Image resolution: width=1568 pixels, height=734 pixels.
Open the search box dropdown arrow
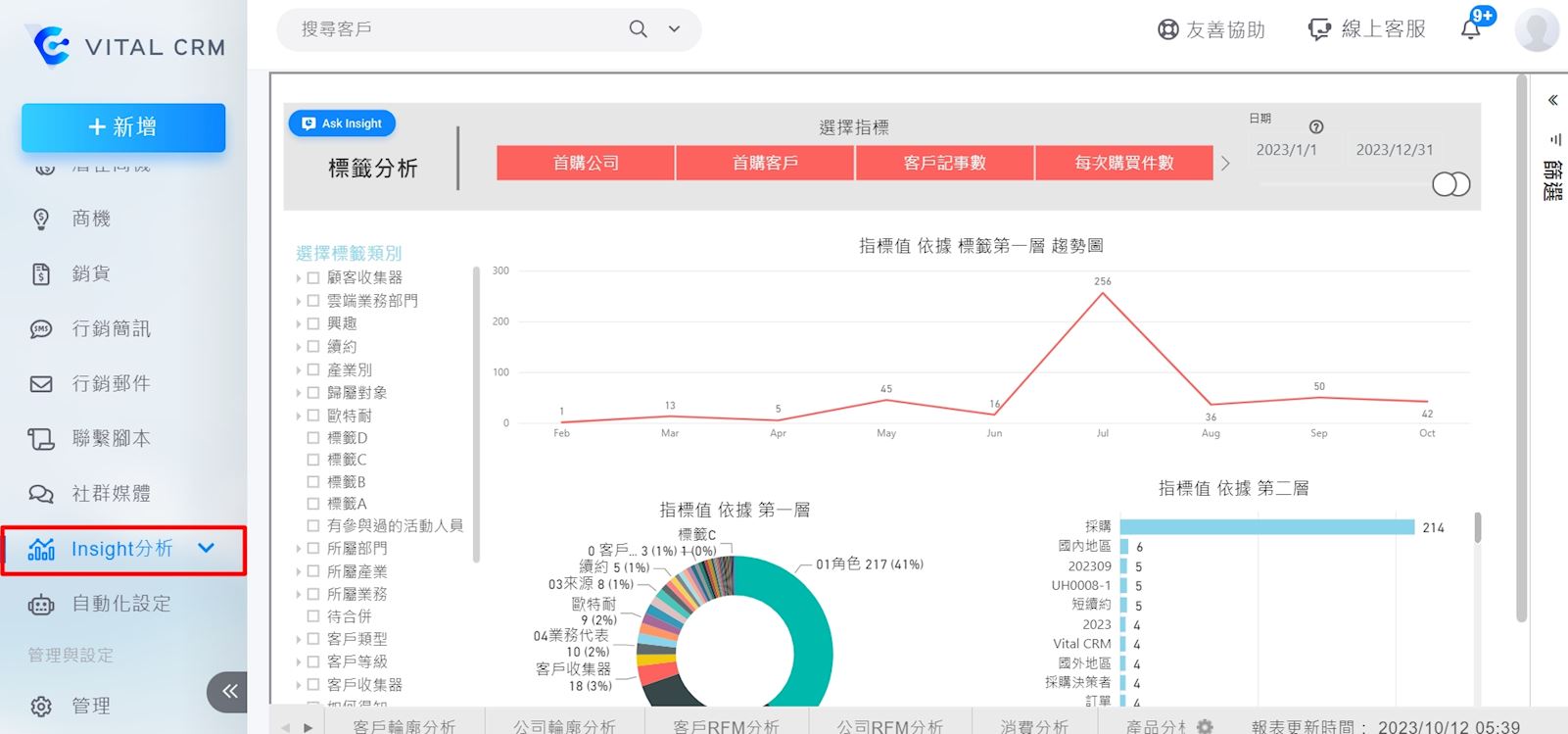674,29
